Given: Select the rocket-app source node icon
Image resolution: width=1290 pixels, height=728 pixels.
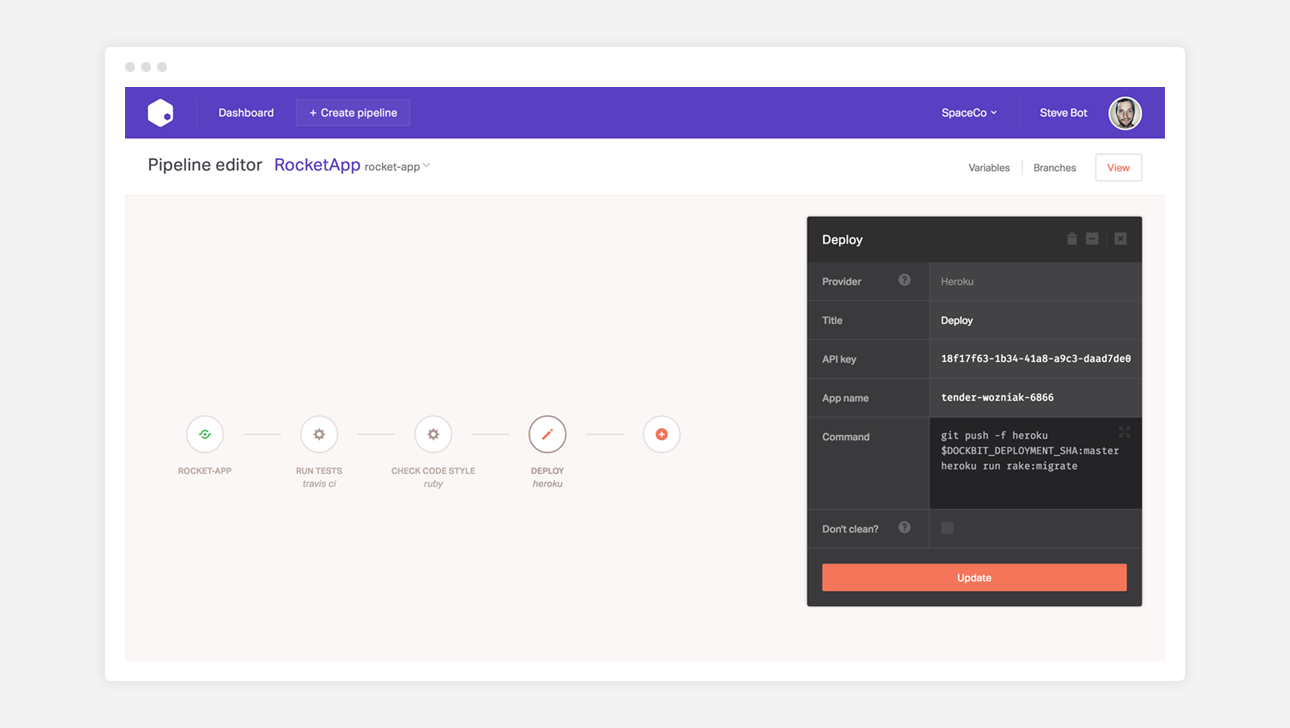Looking at the screenshot, I should pyautogui.click(x=205, y=435).
